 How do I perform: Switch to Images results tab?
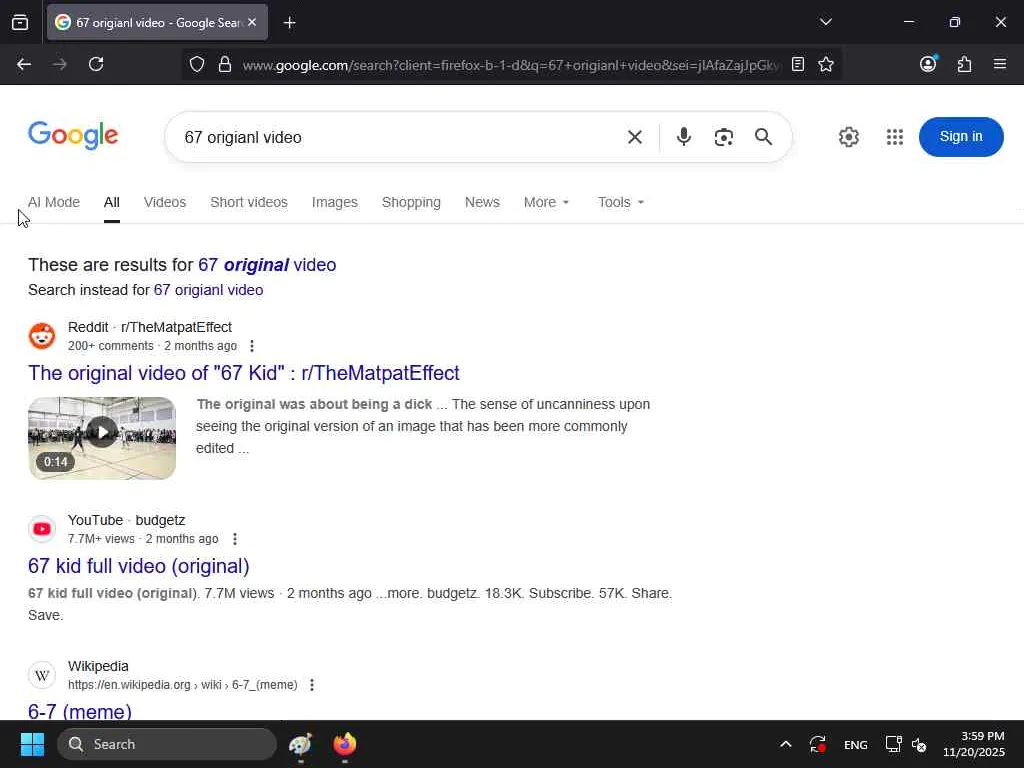334,202
